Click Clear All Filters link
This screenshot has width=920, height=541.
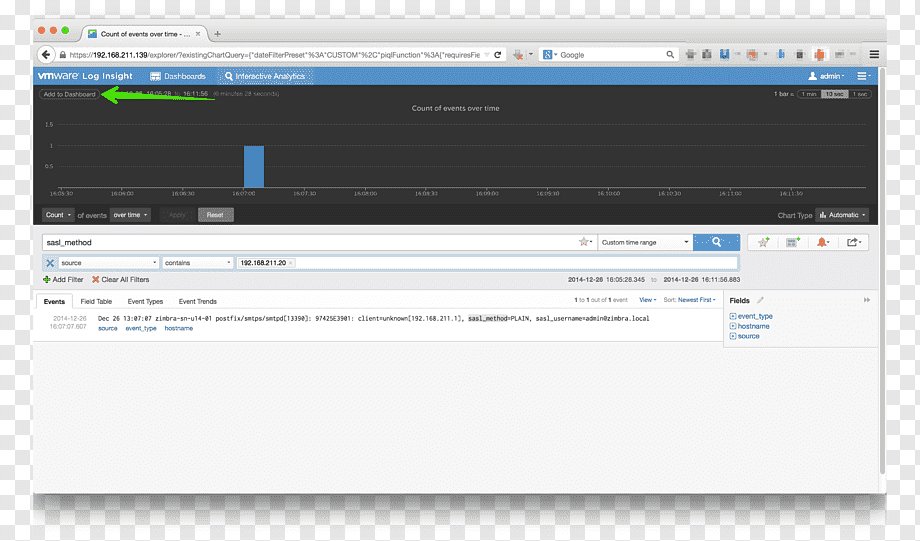pos(120,280)
